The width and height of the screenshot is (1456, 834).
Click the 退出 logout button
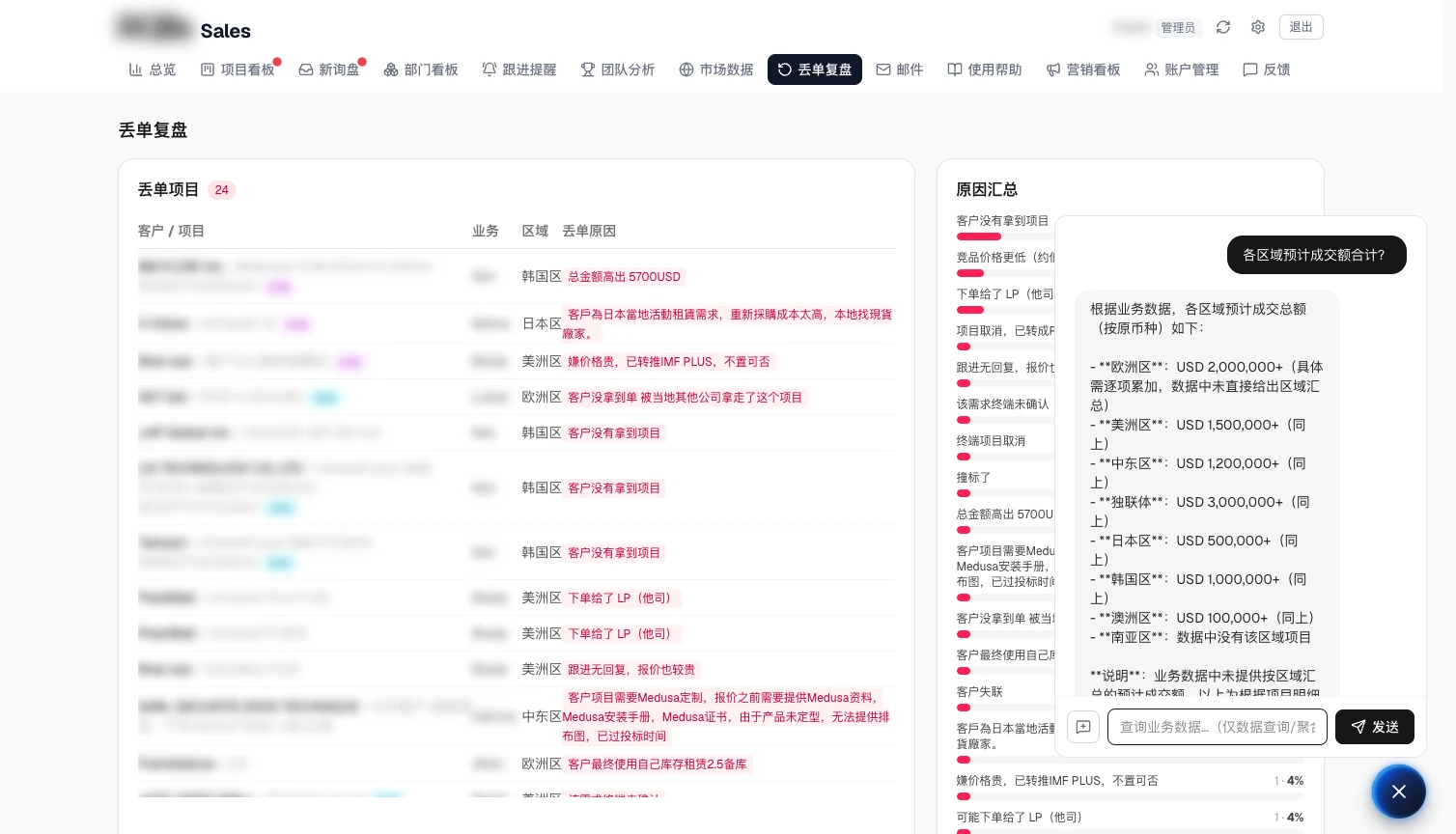coord(1302,27)
